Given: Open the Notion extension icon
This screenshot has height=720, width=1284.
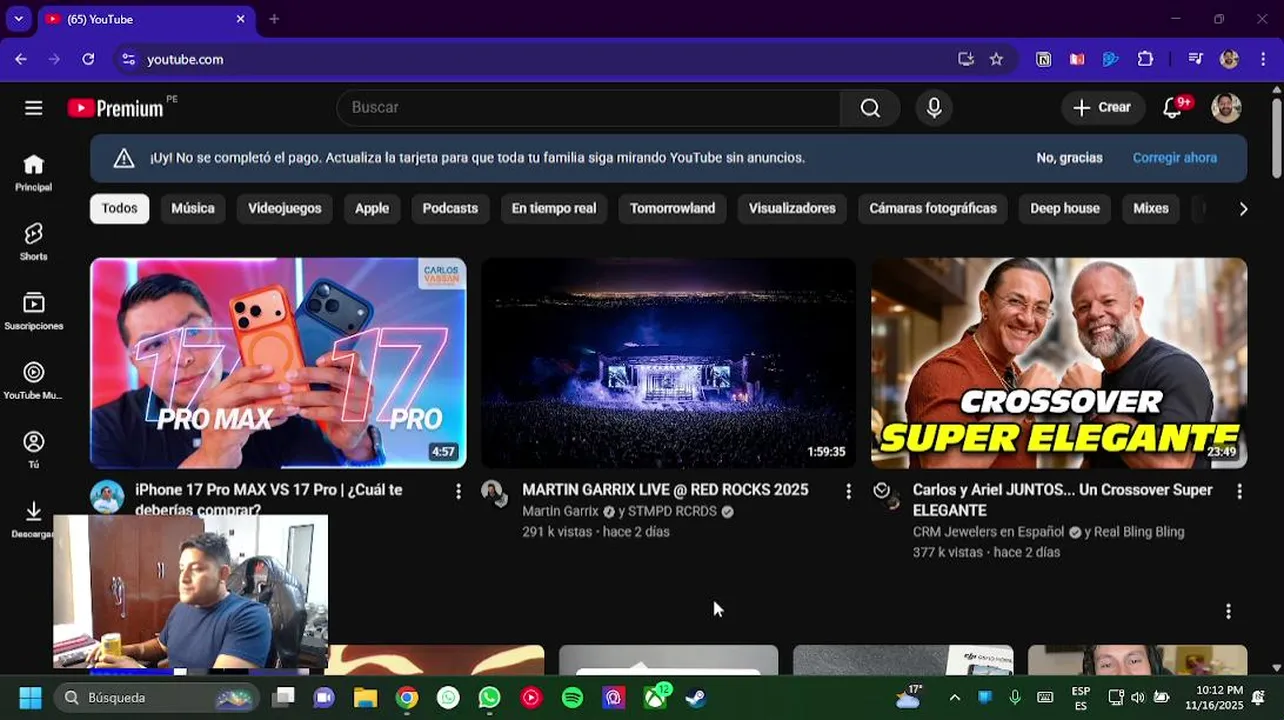Looking at the screenshot, I should 1043,59.
